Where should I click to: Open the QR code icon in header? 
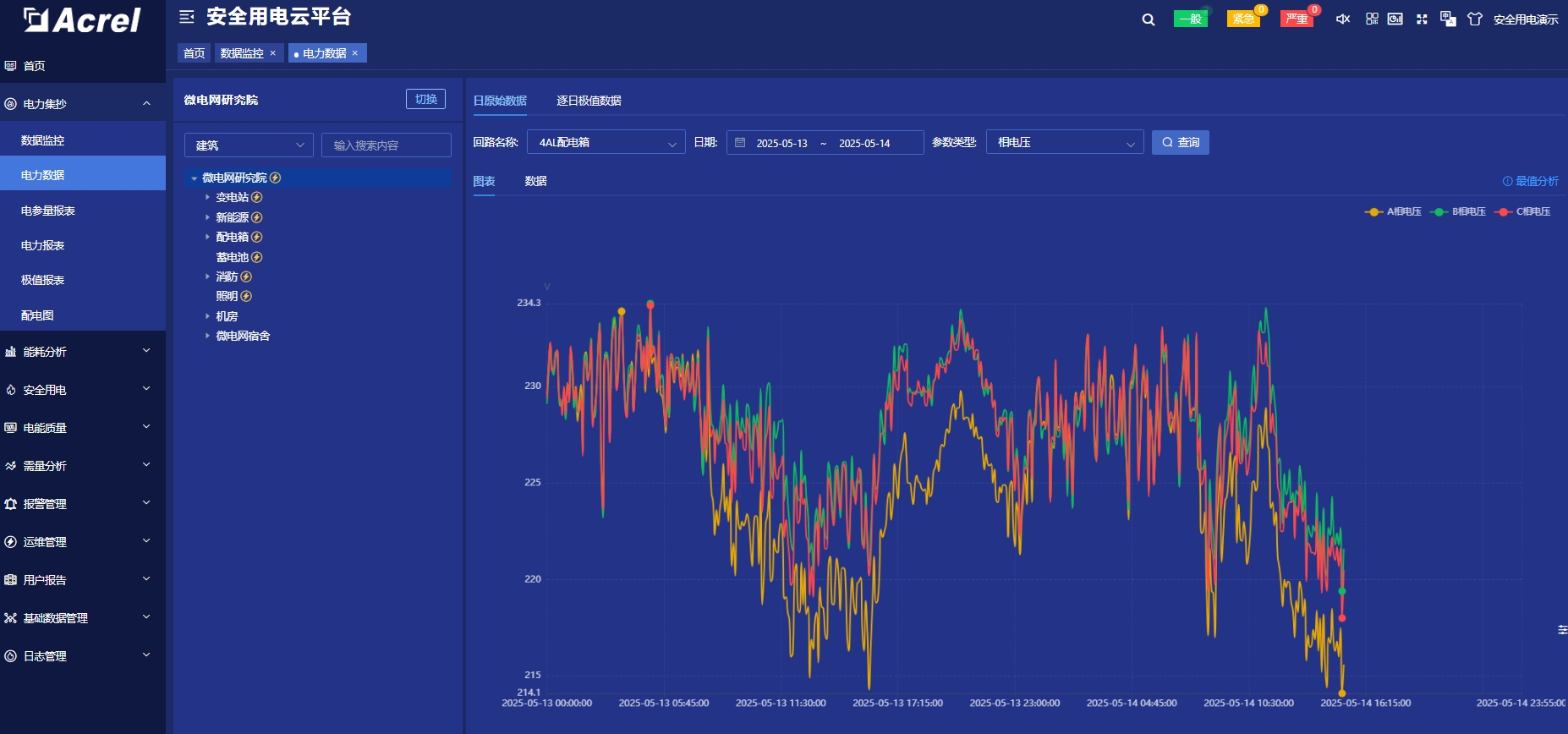tap(1372, 19)
